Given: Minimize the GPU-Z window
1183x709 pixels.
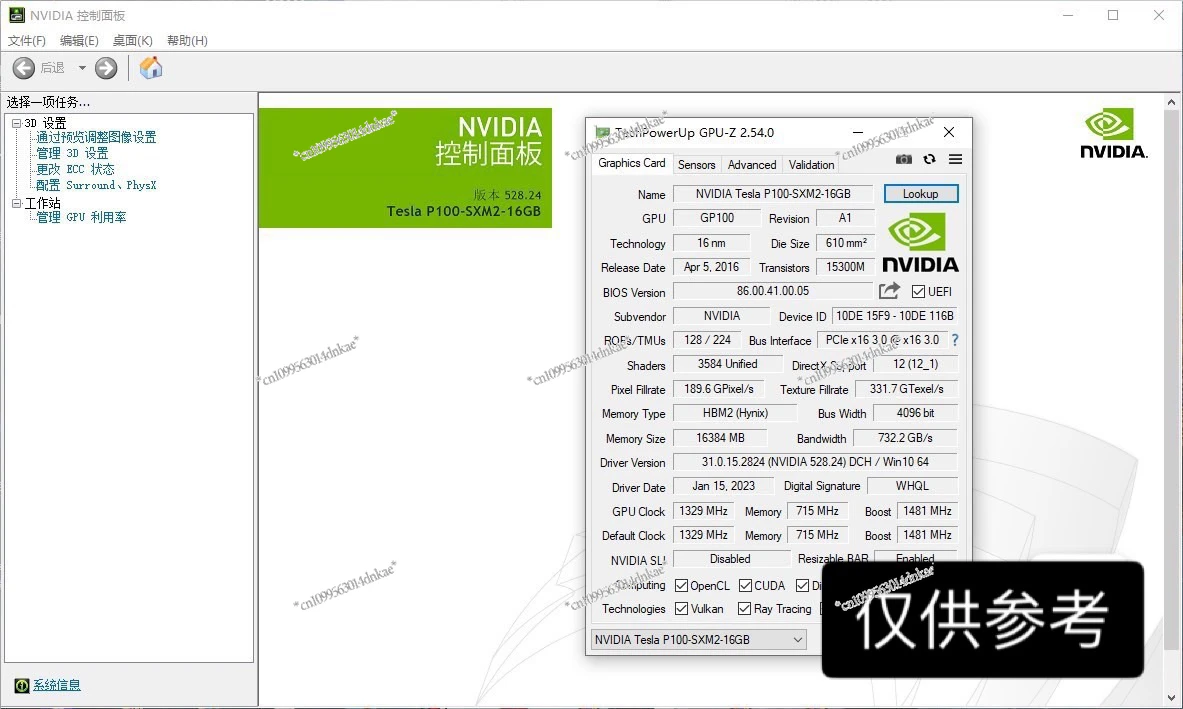Looking at the screenshot, I should click(x=857, y=132).
